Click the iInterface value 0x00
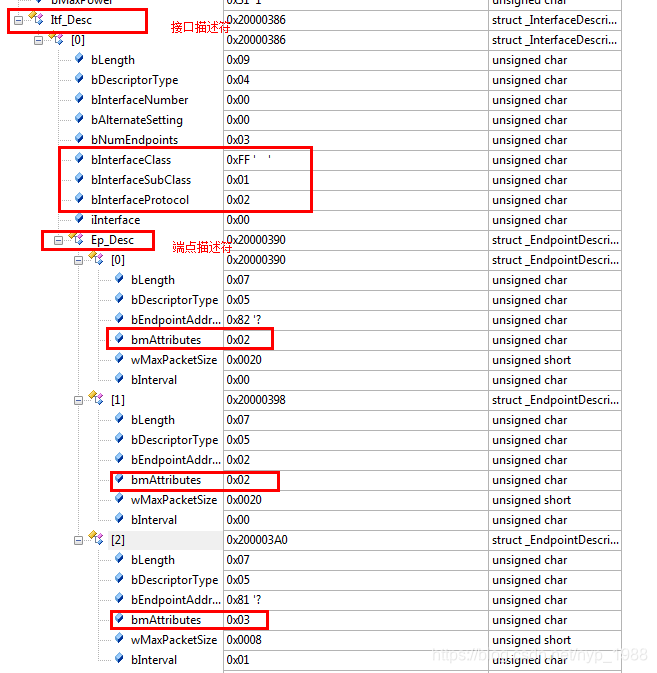 238,220
